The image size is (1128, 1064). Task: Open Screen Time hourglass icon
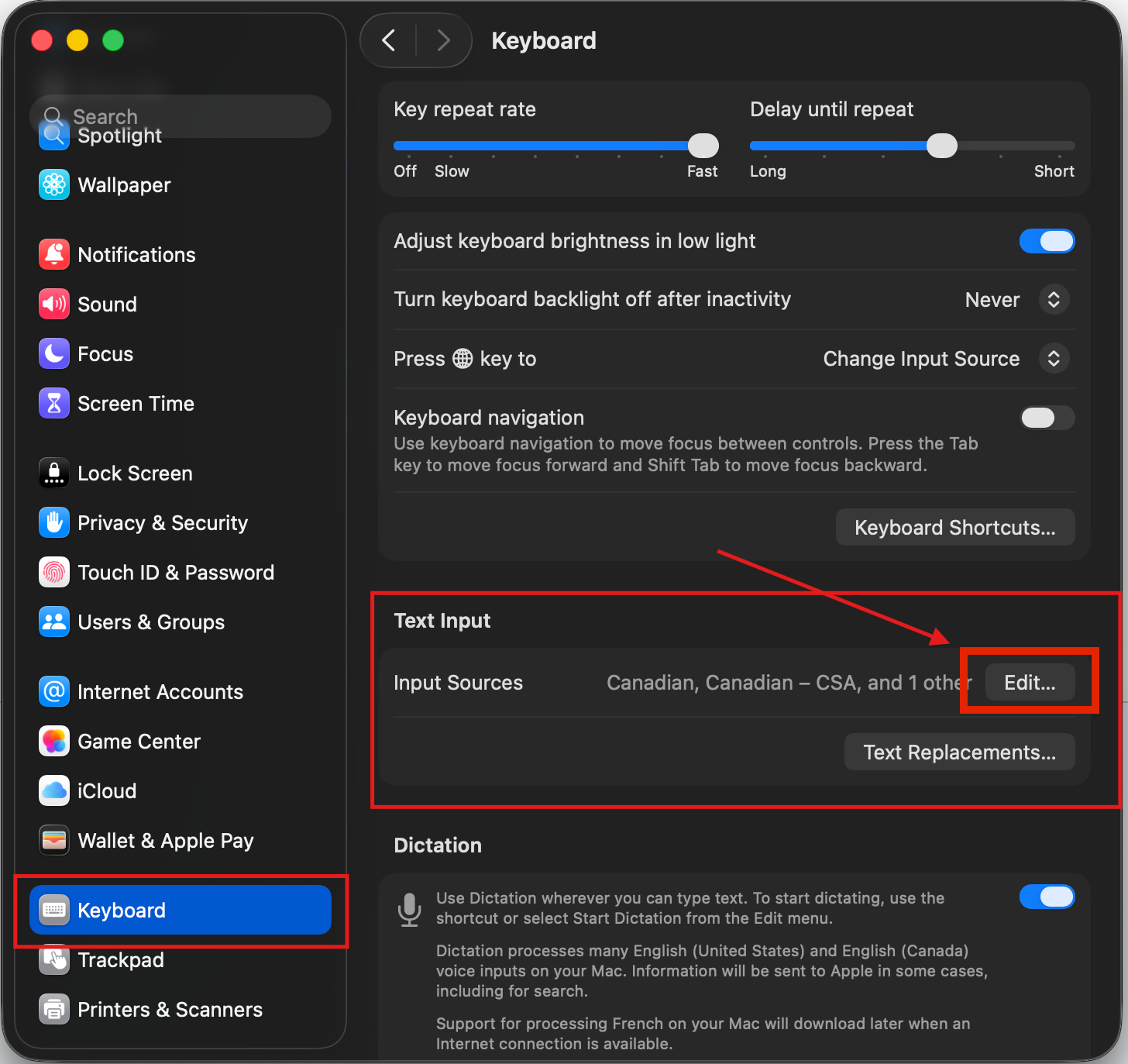(54, 403)
